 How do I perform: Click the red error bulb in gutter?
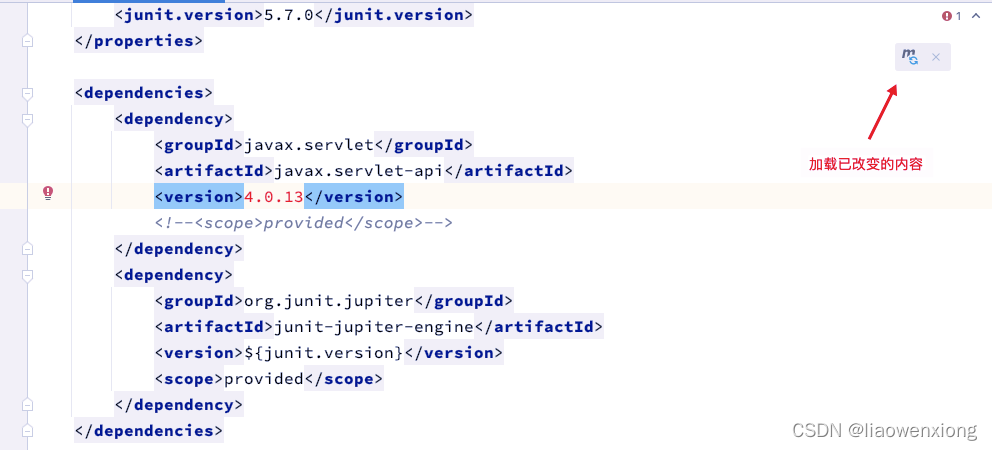pyautogui.click(x=48, y=193)
